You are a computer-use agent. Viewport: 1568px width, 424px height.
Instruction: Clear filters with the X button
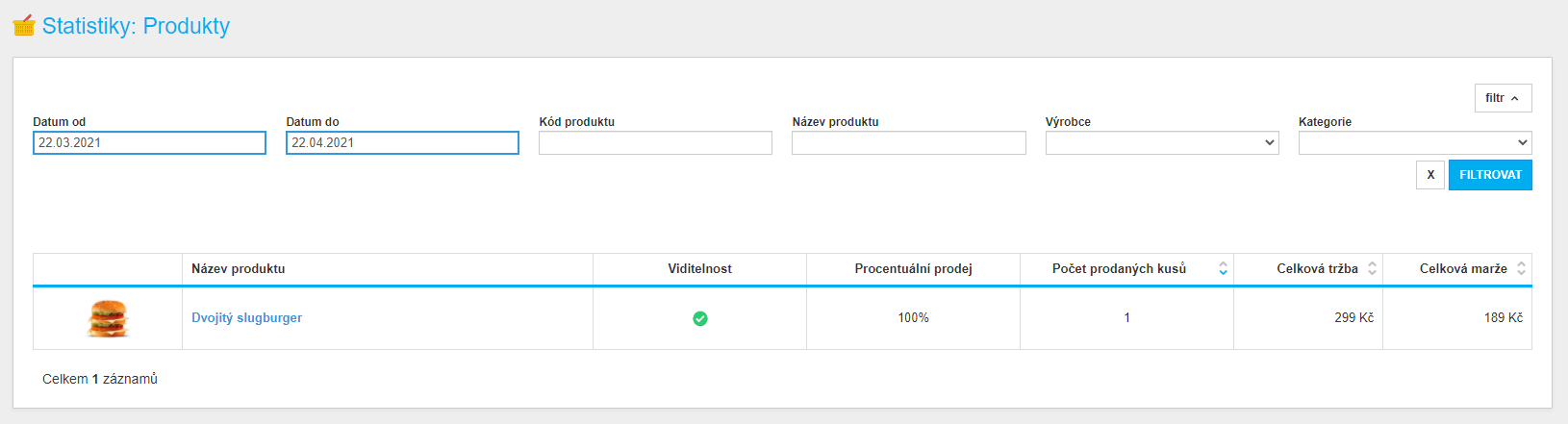click(1430, 175)
